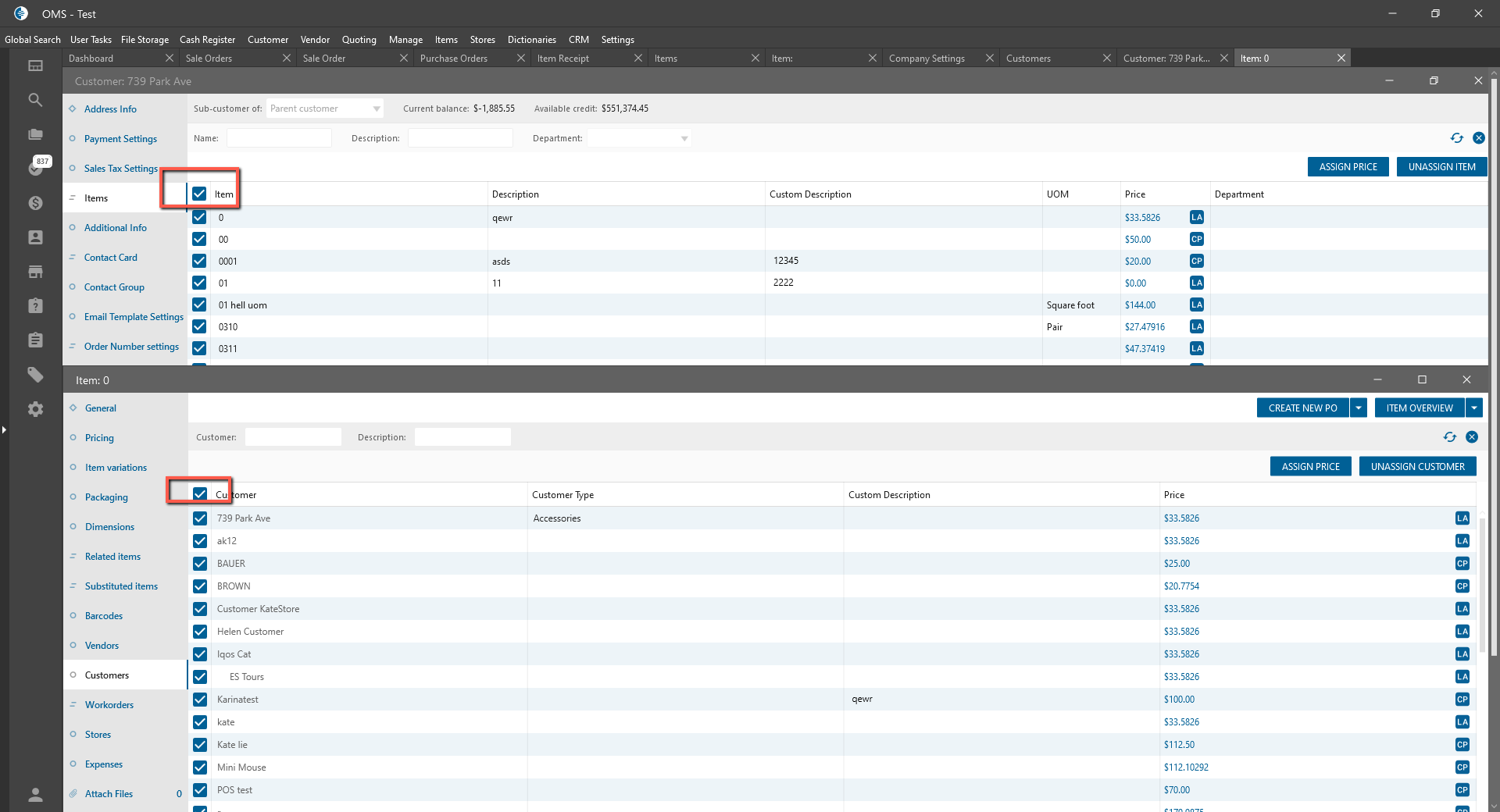Click the dollar sign cash register sidebar icon
Screen dimensions: 1500x812
[35, 203]
